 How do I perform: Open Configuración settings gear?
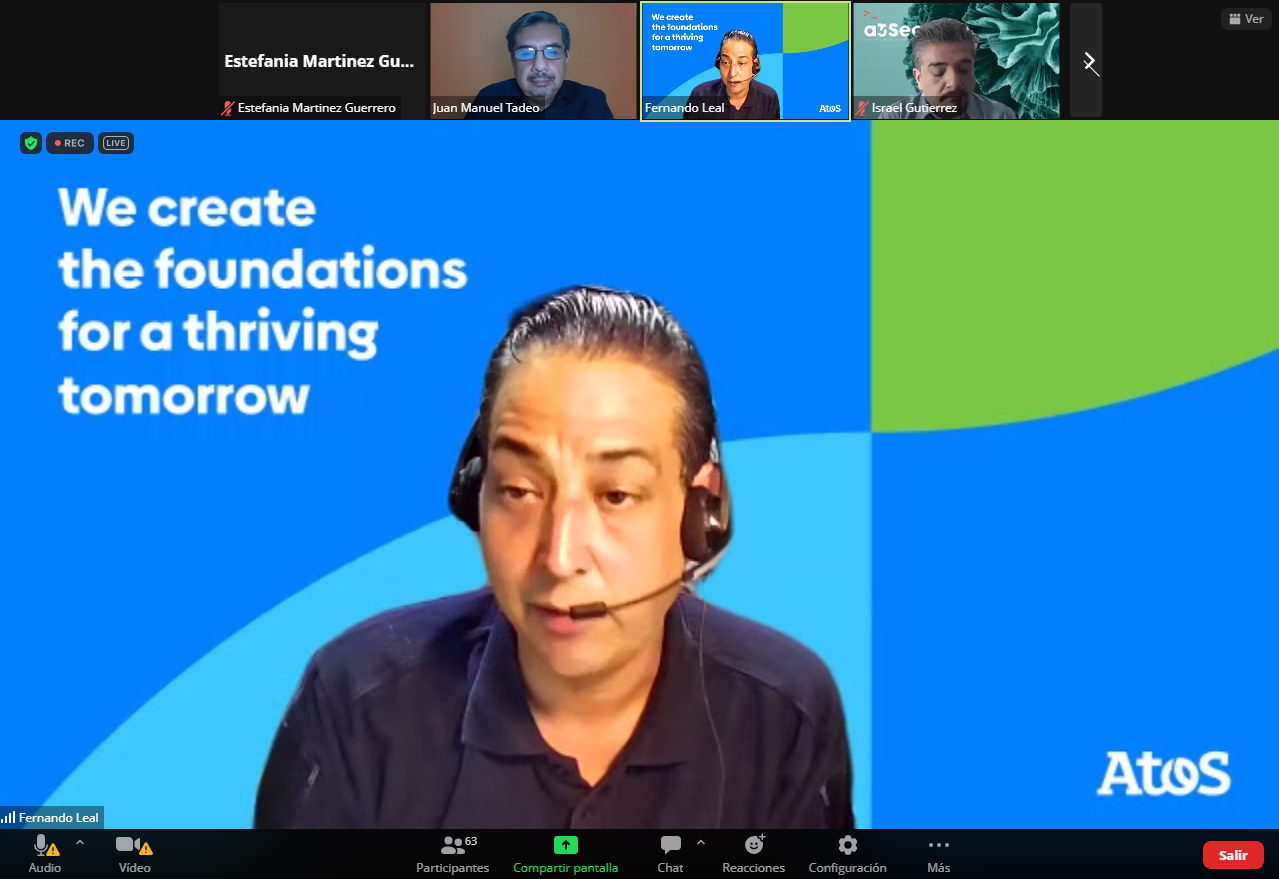[848, 853]
